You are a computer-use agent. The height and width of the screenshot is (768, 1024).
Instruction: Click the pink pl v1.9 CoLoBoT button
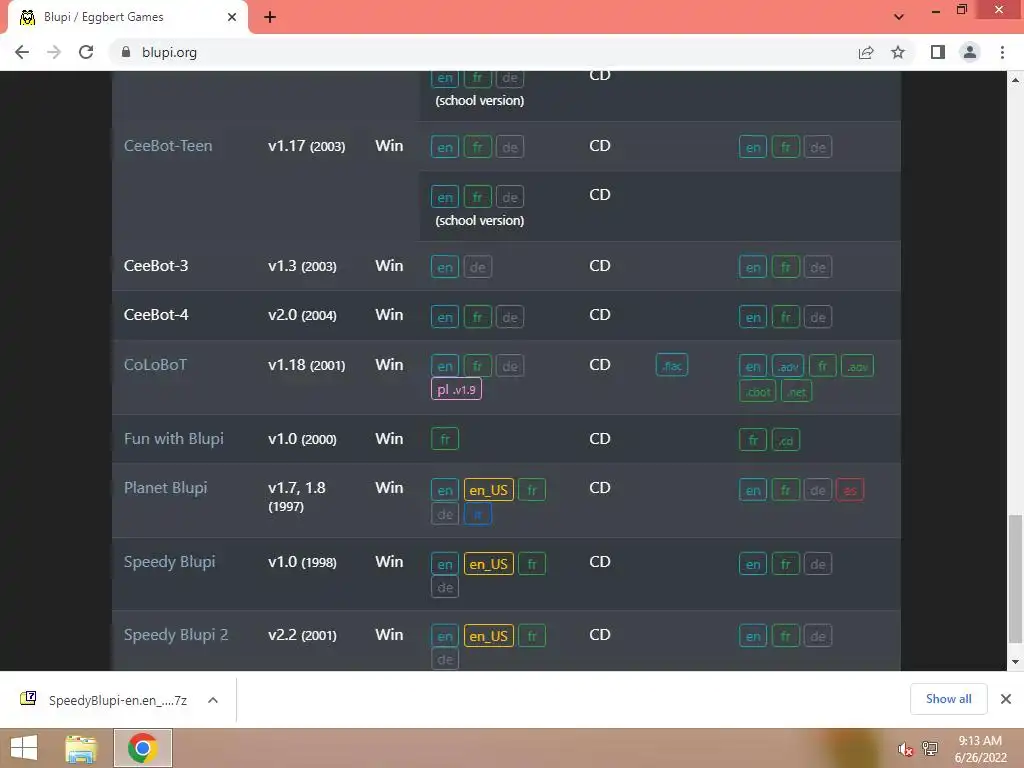(x=456, y=389)
